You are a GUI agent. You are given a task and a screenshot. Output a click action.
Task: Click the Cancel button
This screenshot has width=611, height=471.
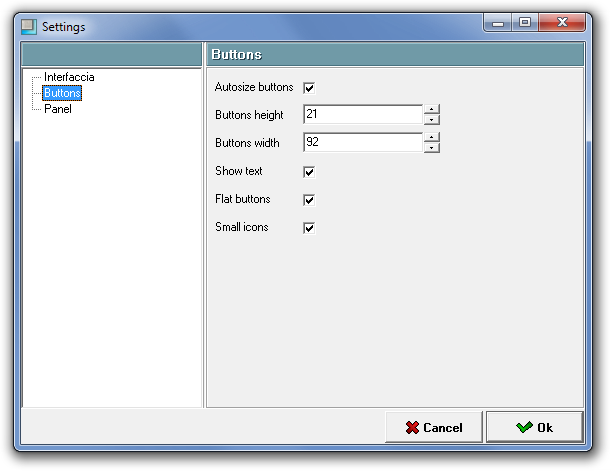coord(434,427)
